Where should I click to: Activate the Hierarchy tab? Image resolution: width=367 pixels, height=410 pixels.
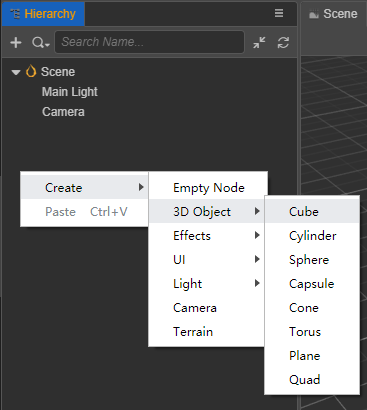pos(43,14)
